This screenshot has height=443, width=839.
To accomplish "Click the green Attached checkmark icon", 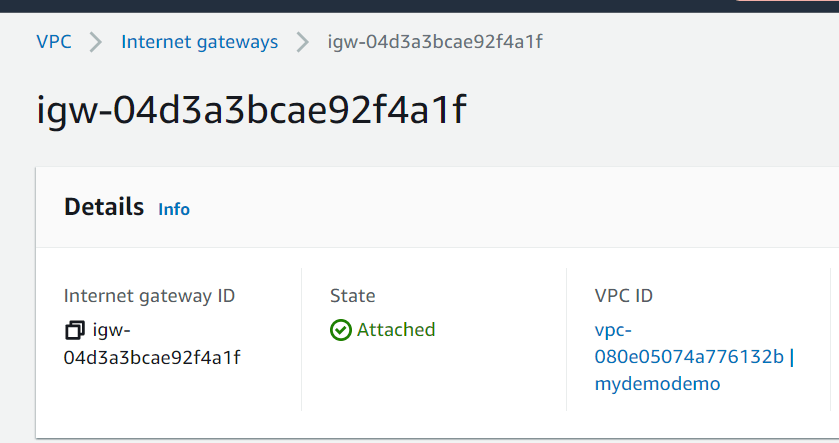I will pyautogui.click(x=341, y=330).
